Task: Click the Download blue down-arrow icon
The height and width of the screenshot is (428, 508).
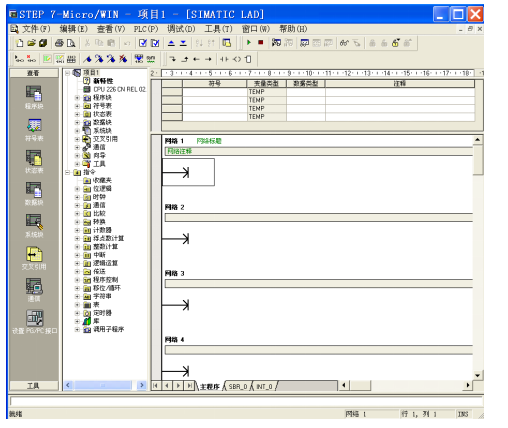Action: coord(183,43)
